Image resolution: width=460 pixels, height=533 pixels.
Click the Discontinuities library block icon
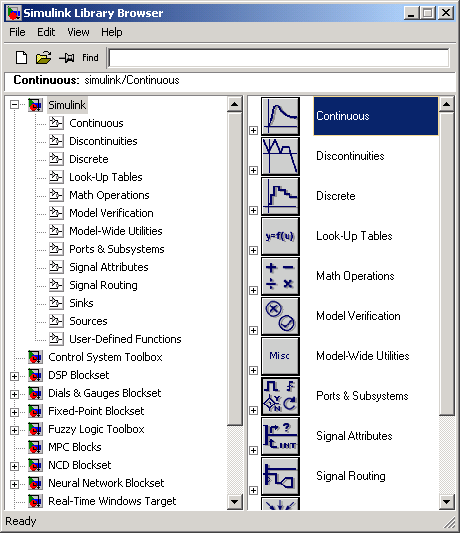280,156
